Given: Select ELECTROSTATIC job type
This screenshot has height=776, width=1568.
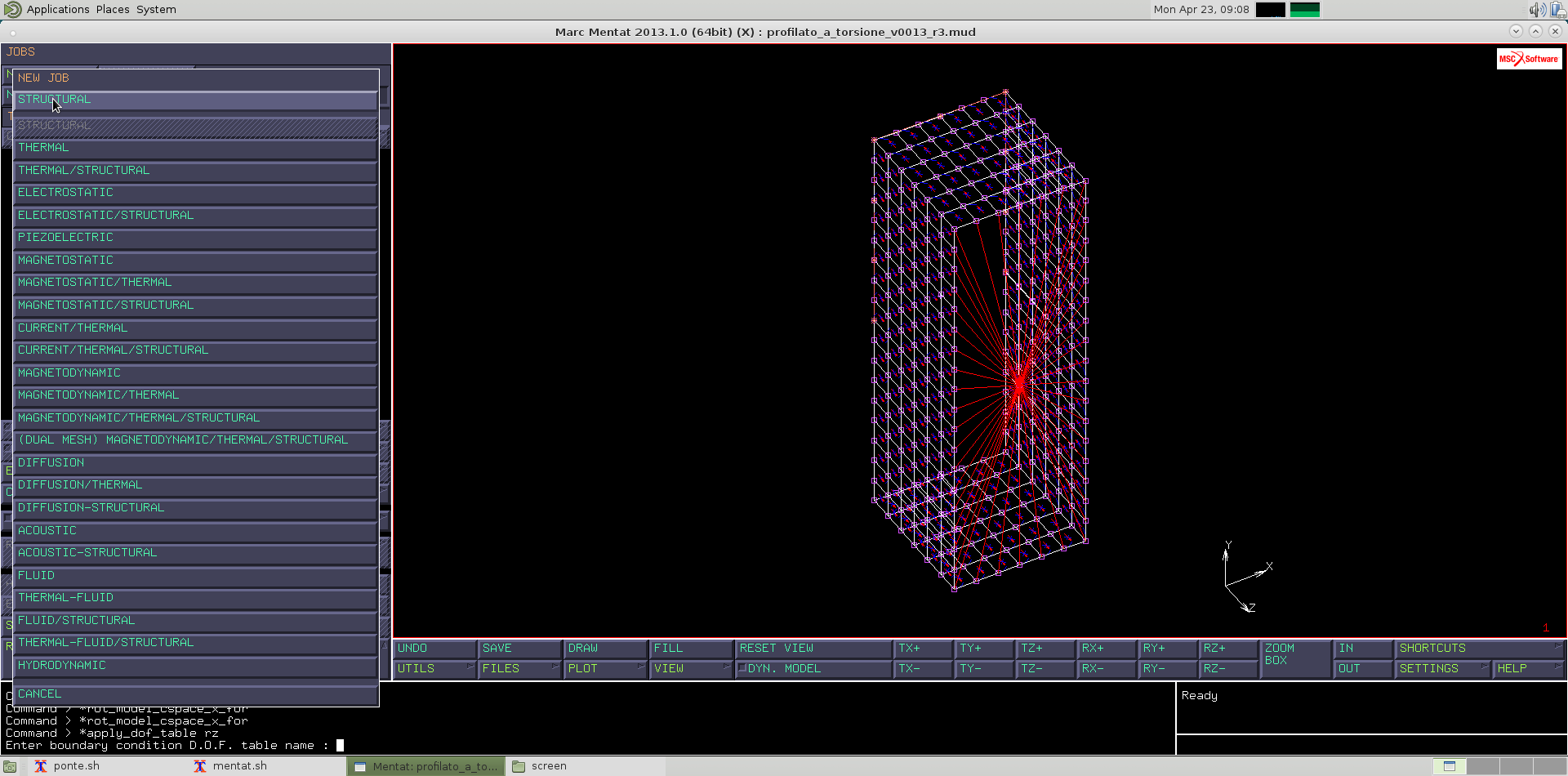Looking at the screenshot, I should (195, 193).
